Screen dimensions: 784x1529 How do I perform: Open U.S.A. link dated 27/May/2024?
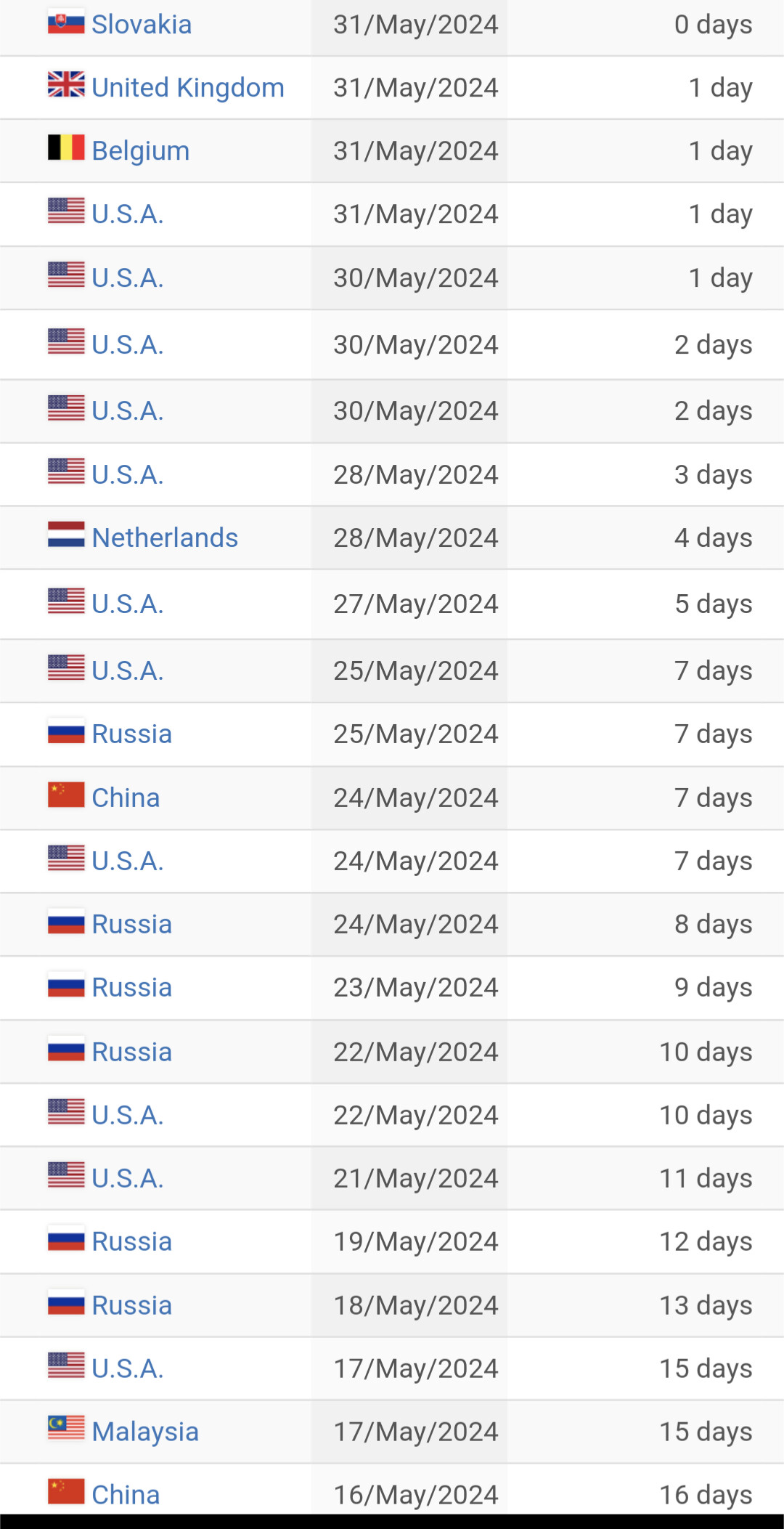tap(128, 604)
